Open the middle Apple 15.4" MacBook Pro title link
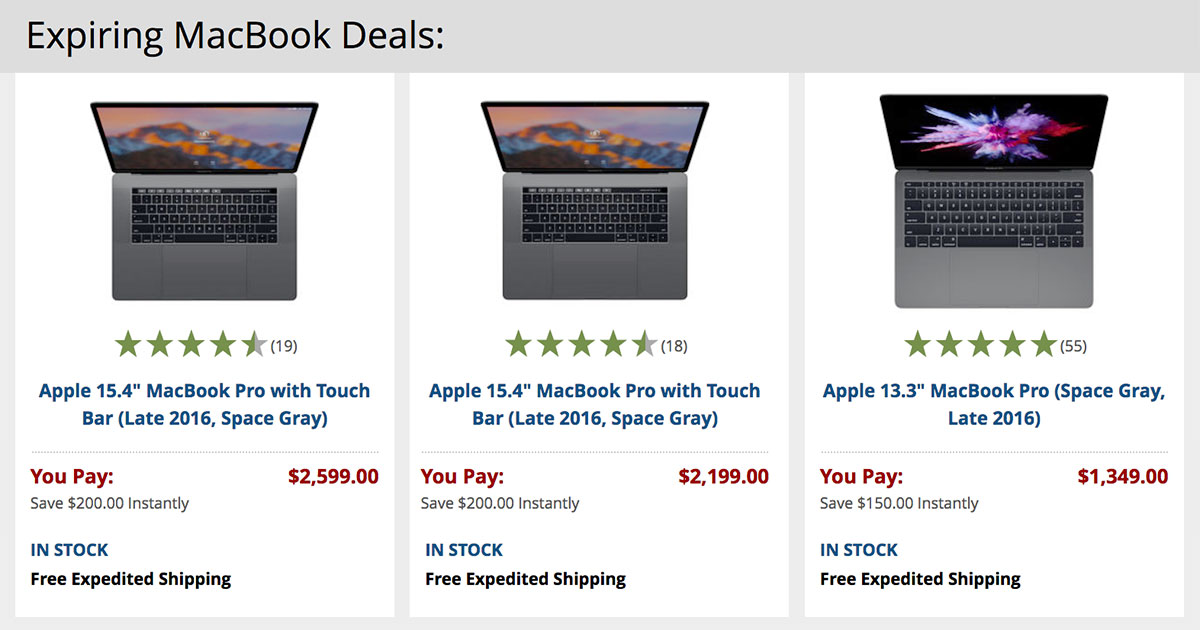Viewport: 1200px width, 630px height. pos(594,404)
